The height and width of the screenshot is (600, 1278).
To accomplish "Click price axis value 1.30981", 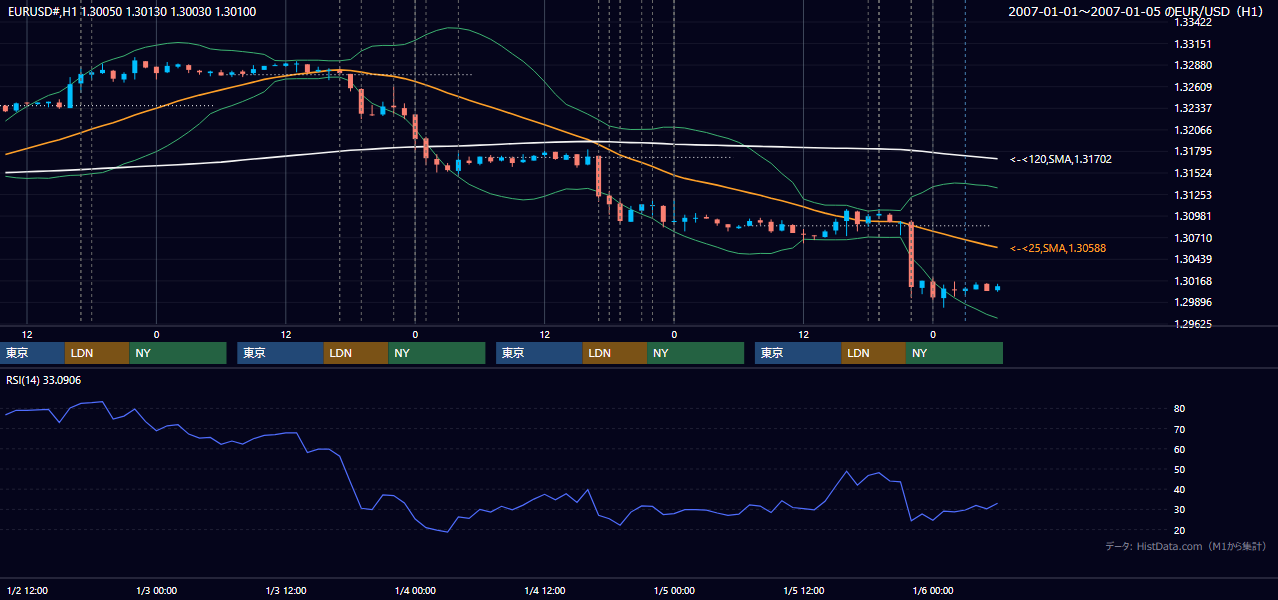I will 1193,216.
